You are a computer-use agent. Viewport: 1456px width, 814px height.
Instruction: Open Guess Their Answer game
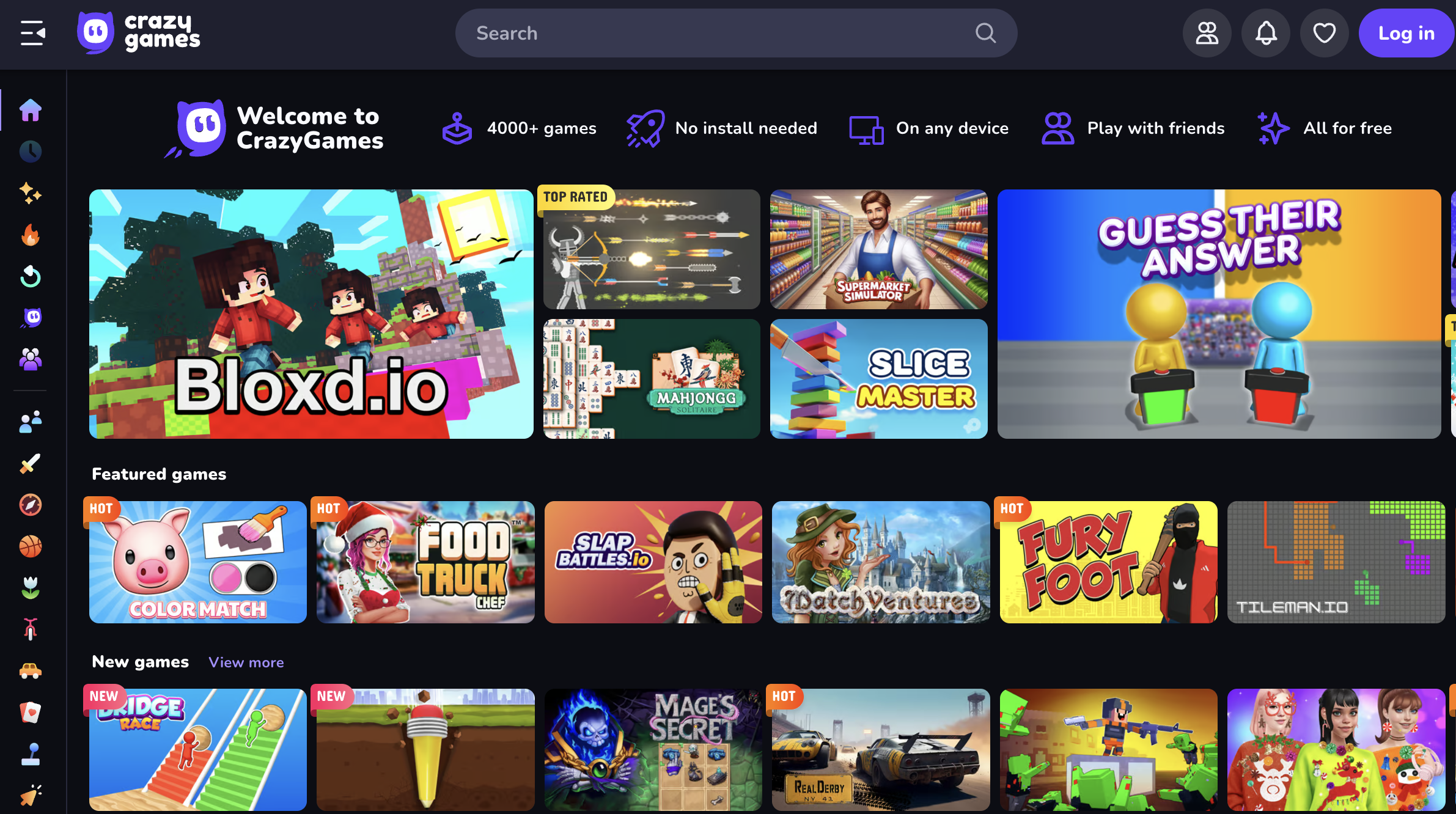[1219, 314]
